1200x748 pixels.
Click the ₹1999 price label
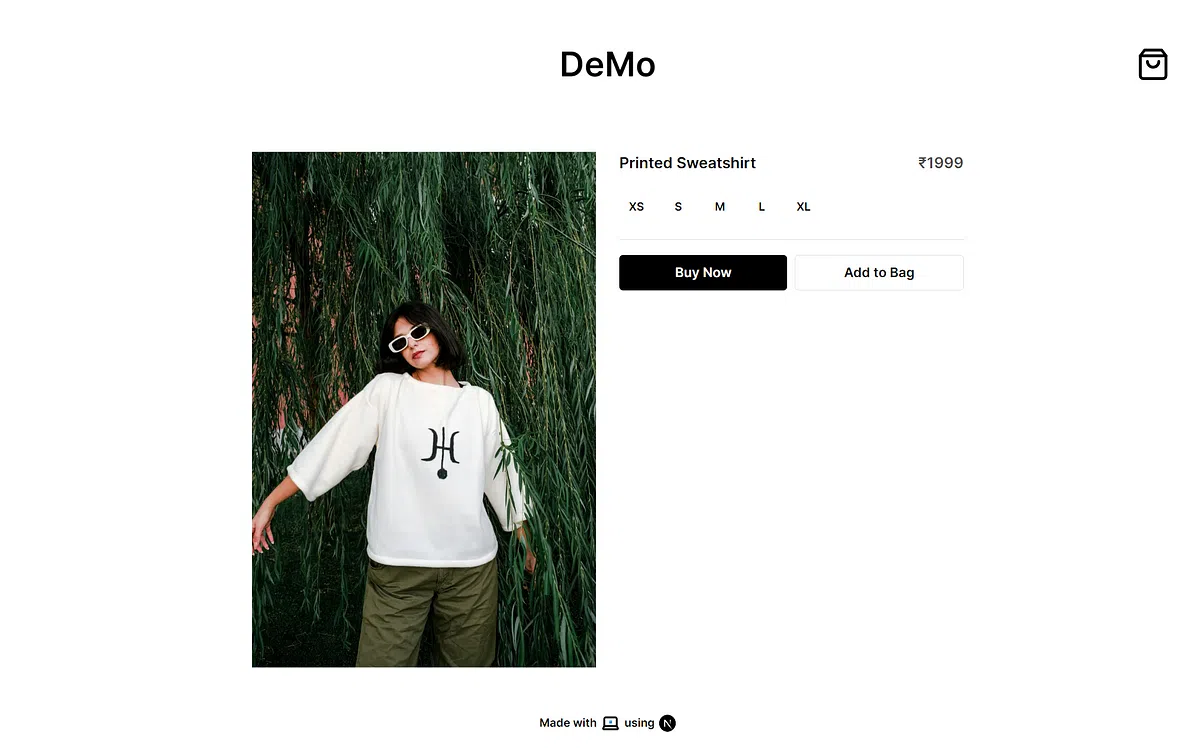[941, 163]
